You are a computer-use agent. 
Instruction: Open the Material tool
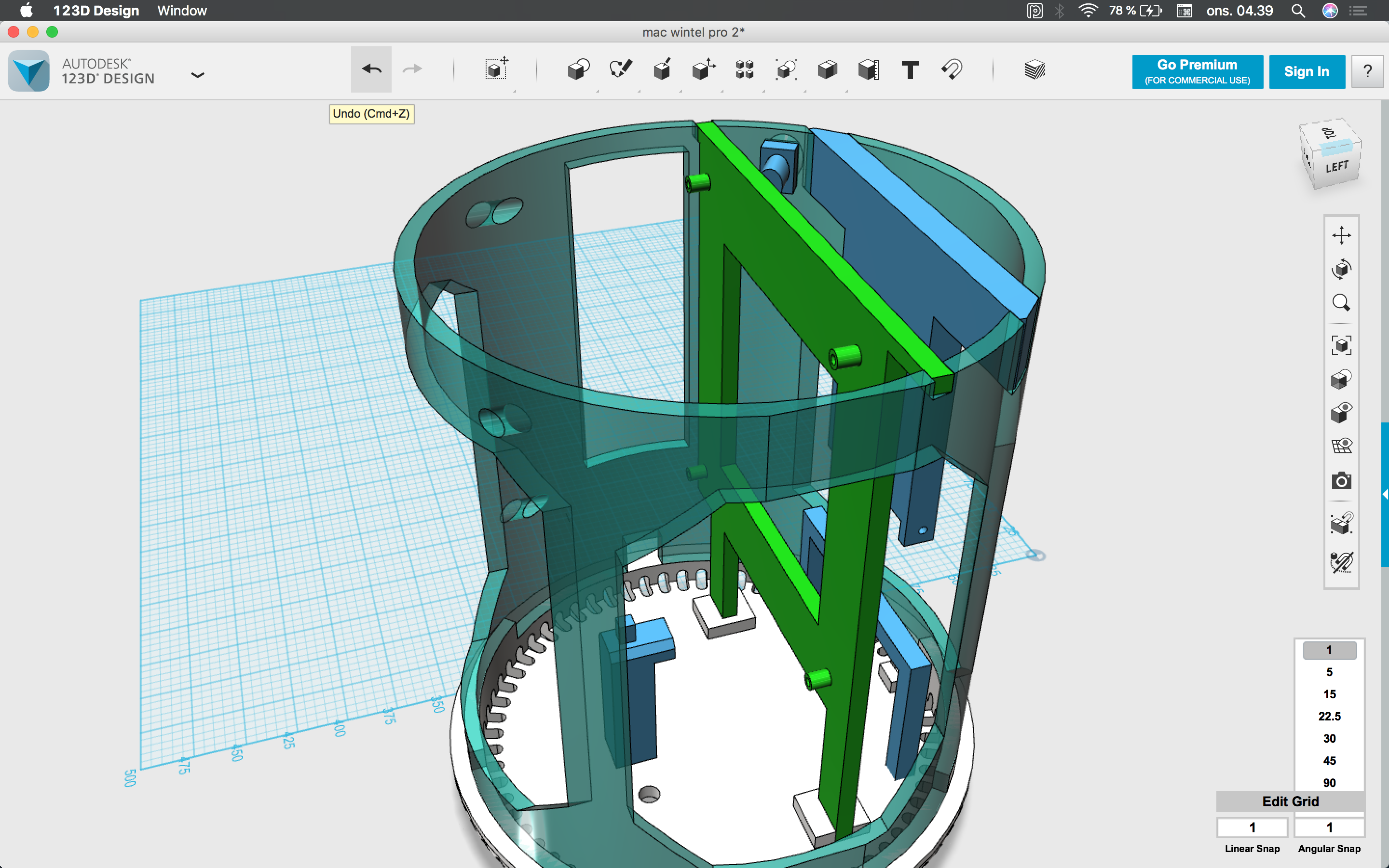click(x=1035, y=69)
